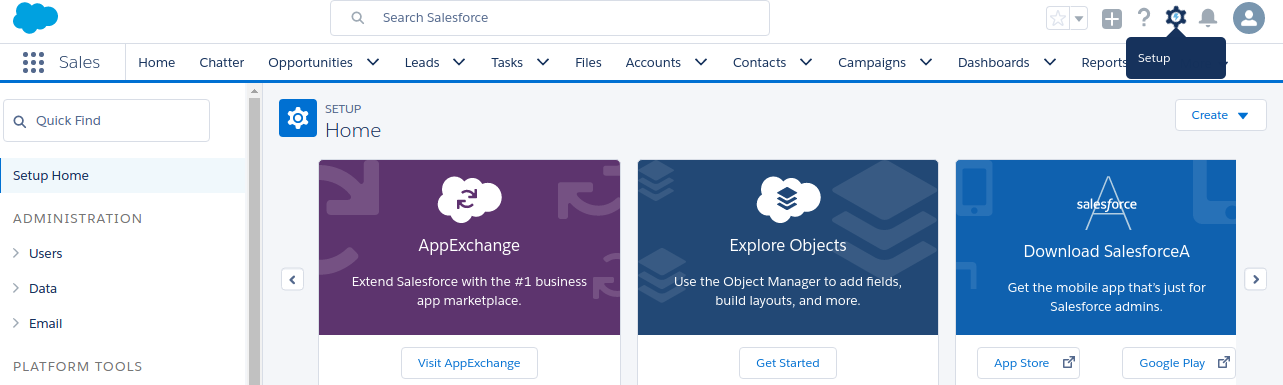
Task: Click the Explore Objects cloud icon
Action: (x=788, y=199)
